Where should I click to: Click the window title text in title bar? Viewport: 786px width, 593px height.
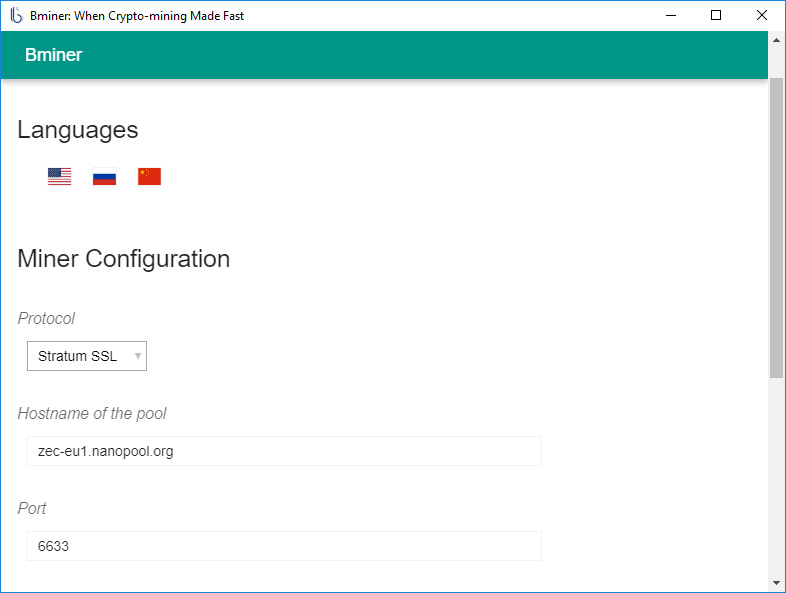(137, 16)
